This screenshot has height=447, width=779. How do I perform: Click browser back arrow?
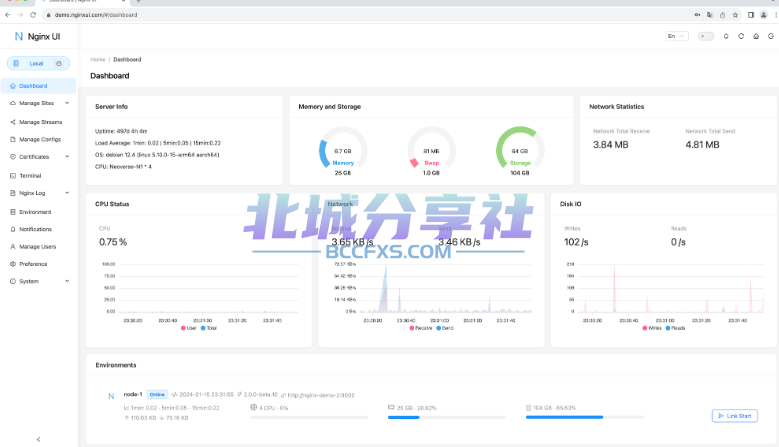(7, 15)
